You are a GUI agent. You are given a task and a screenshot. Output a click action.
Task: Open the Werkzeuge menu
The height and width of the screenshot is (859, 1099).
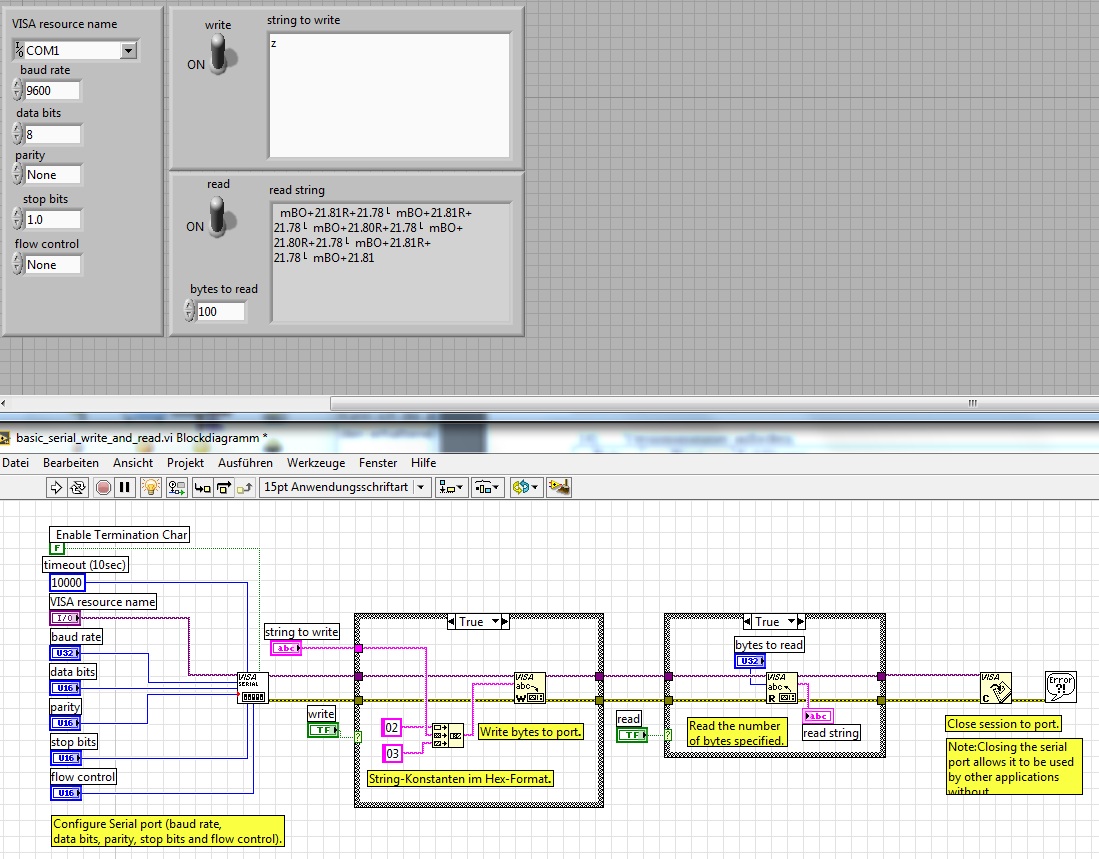(315, 463)
